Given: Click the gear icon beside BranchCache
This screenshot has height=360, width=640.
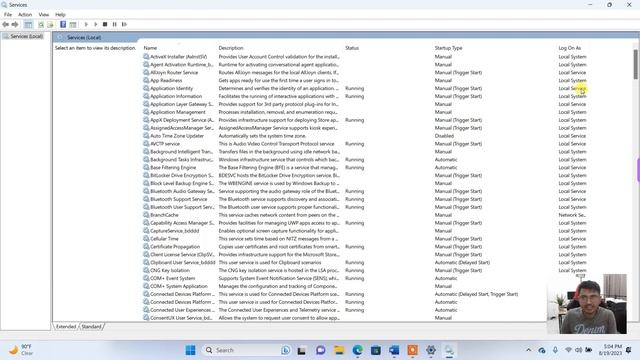Looking at the screenshot, I should coord(146,215).
